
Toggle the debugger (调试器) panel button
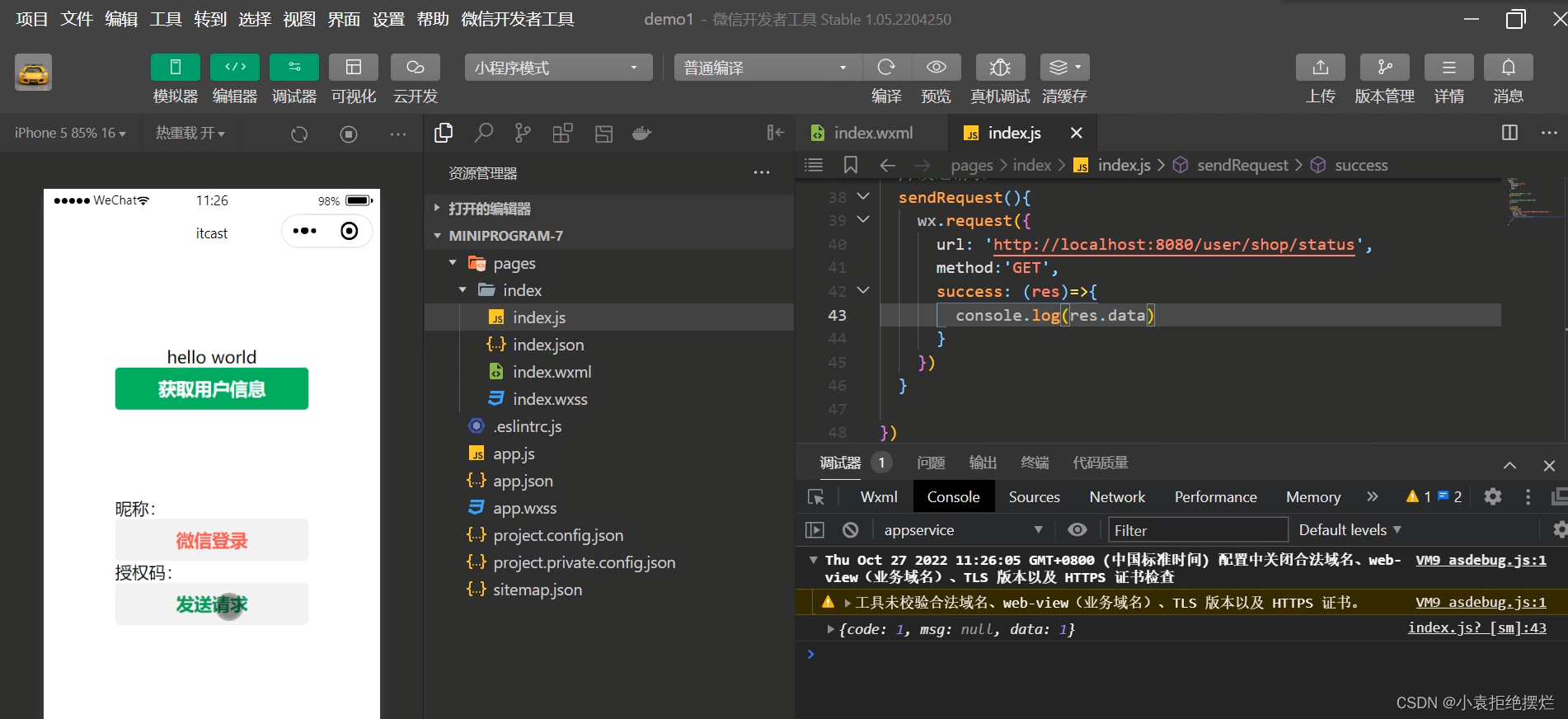coord(294,68)
